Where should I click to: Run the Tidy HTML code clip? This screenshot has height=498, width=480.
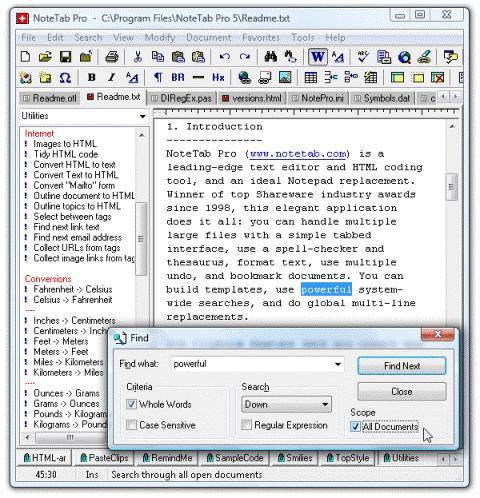point(66,154)
